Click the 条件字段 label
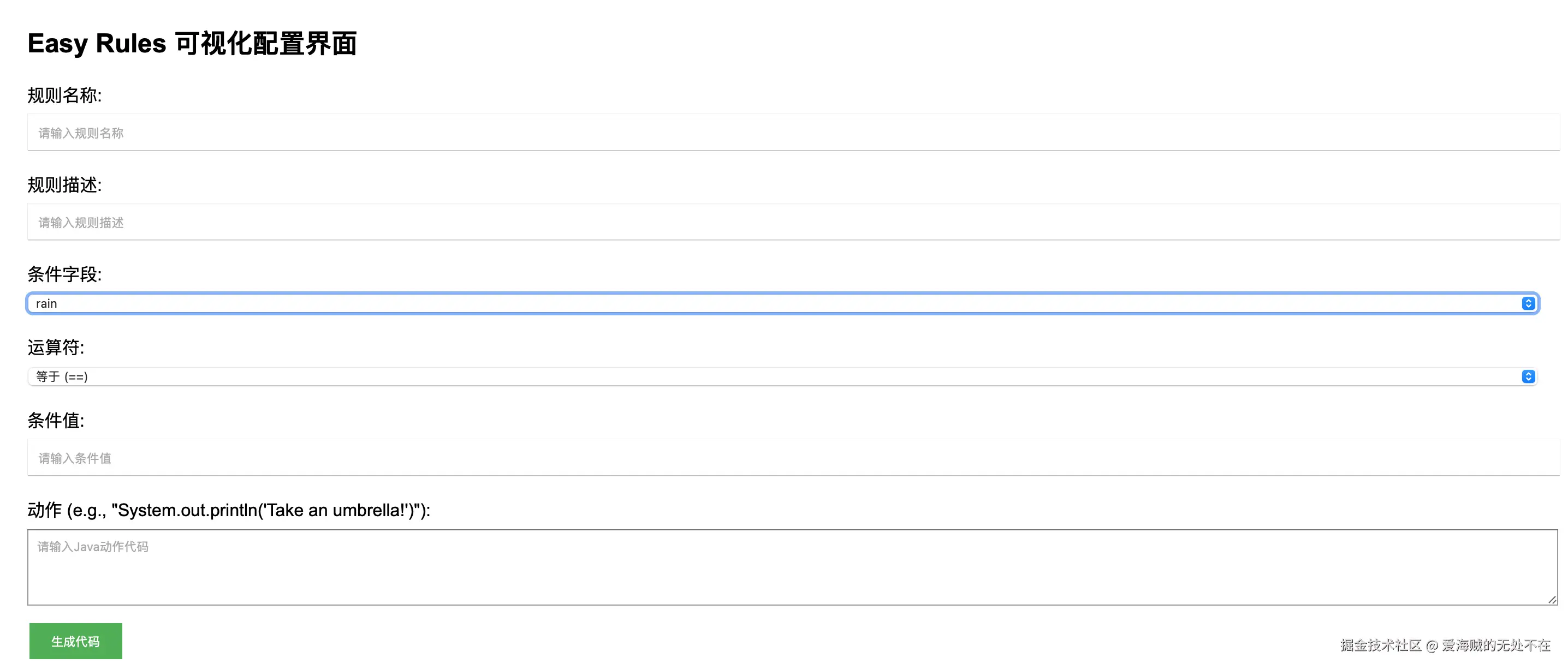The width and height of the screenshot is (1568, 670). pyautogui.click(x=64, y=274)
